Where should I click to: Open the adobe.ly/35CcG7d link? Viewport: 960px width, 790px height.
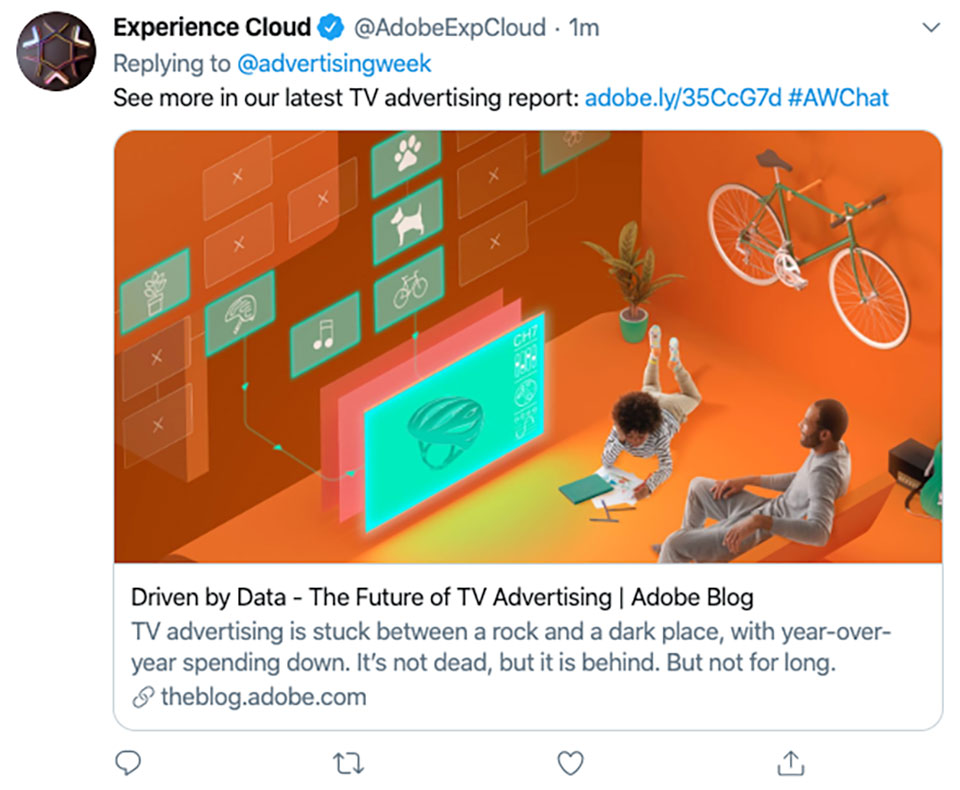[x=683, y=98]
